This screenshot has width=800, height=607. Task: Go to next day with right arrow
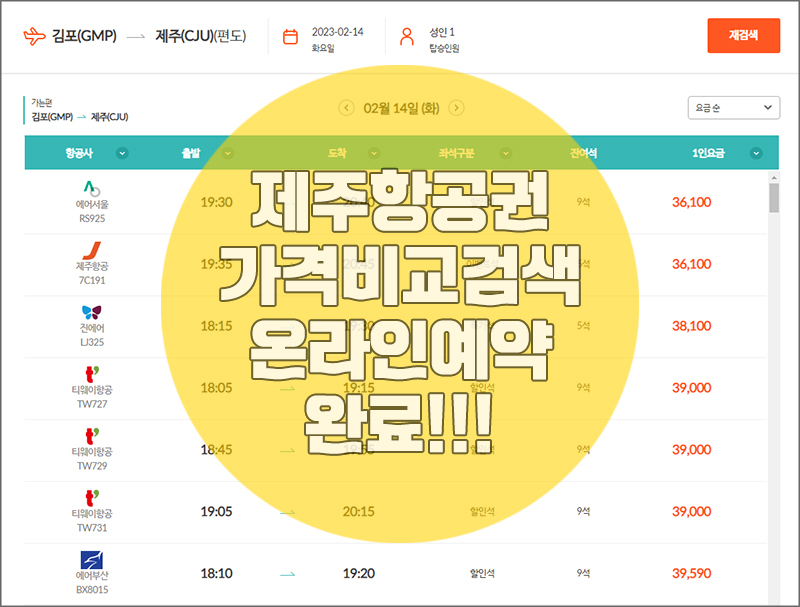click(456, 108)
